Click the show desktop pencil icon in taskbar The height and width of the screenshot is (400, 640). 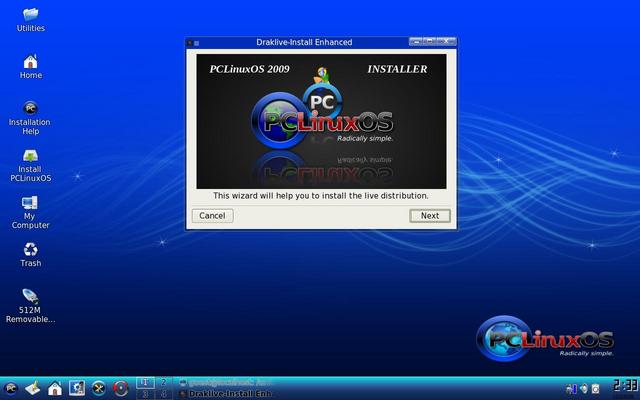click(x=33, y=388)
